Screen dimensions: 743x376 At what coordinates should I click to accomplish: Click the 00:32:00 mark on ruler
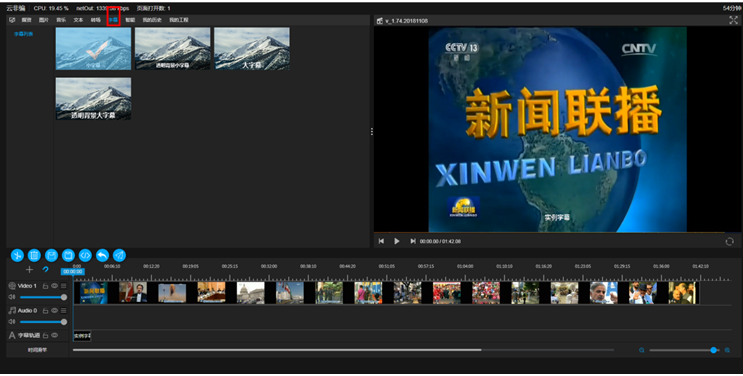269,266
